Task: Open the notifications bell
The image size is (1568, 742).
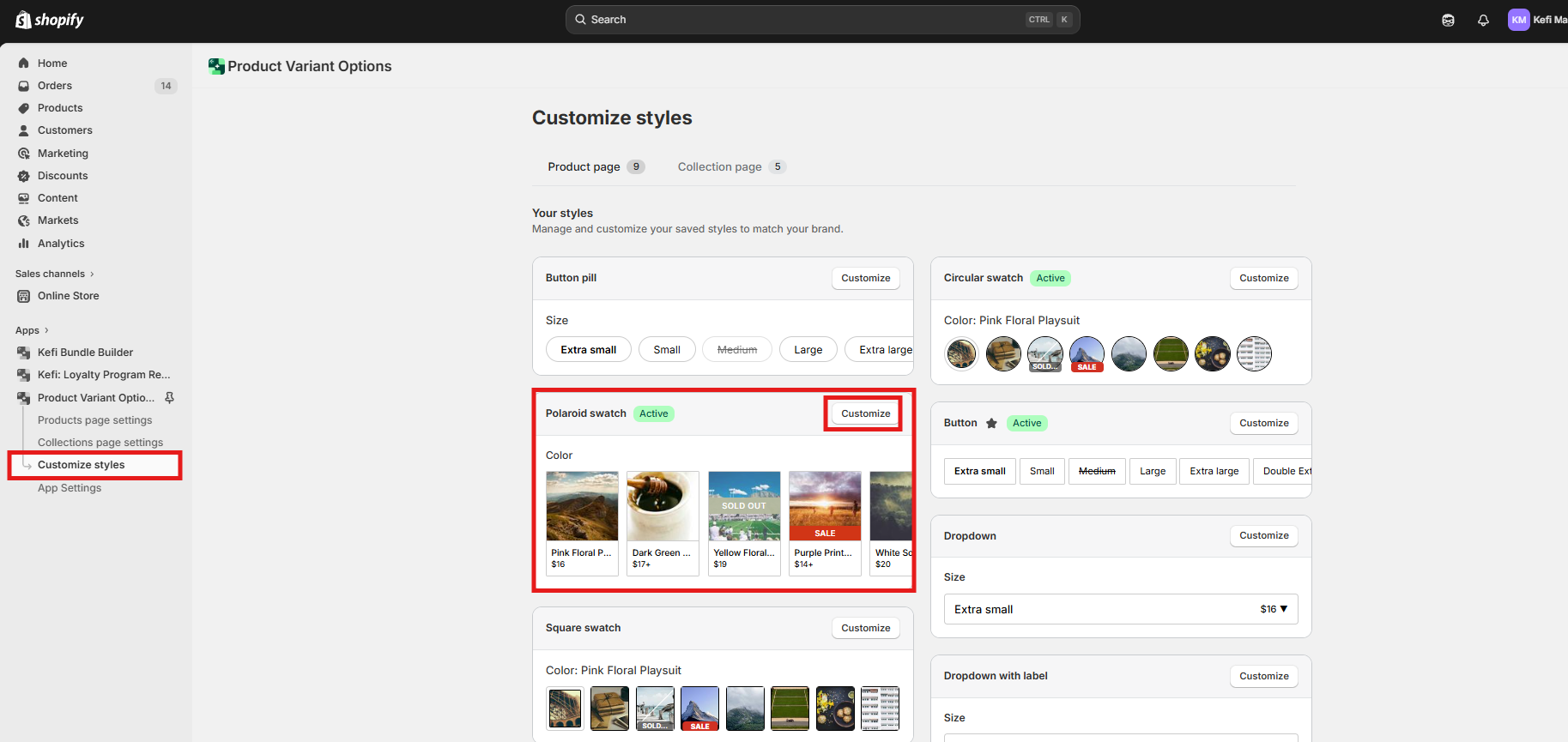Action: point(1483,20)
